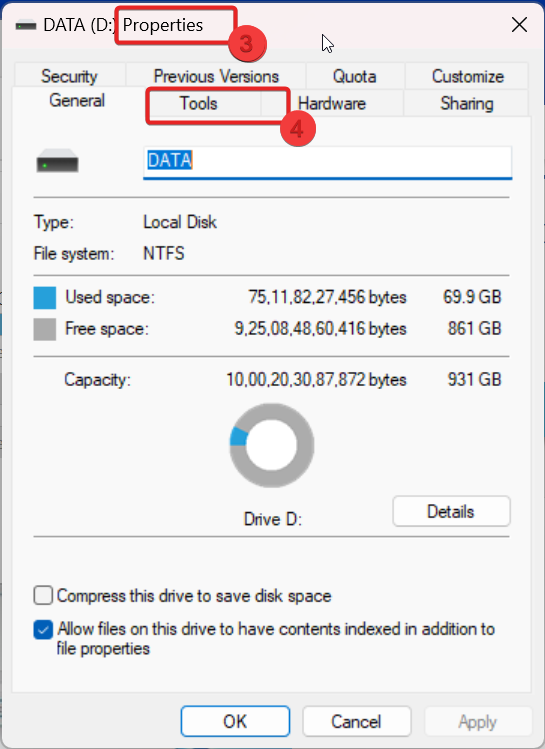Open the Security tab
The image size is (545, 749).
click(69, 76)
